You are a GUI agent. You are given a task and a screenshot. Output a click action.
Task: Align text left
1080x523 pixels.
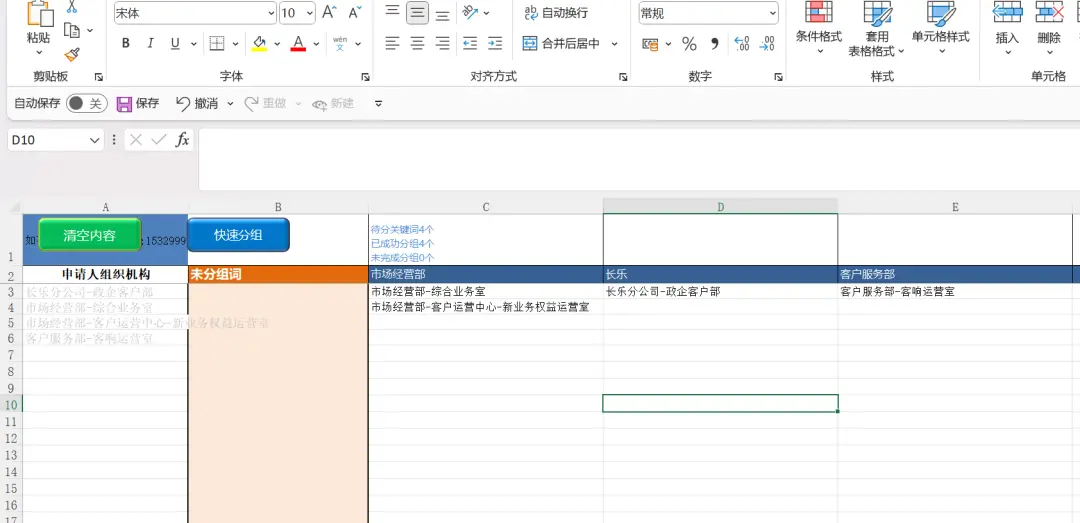[x=392, y=43]
